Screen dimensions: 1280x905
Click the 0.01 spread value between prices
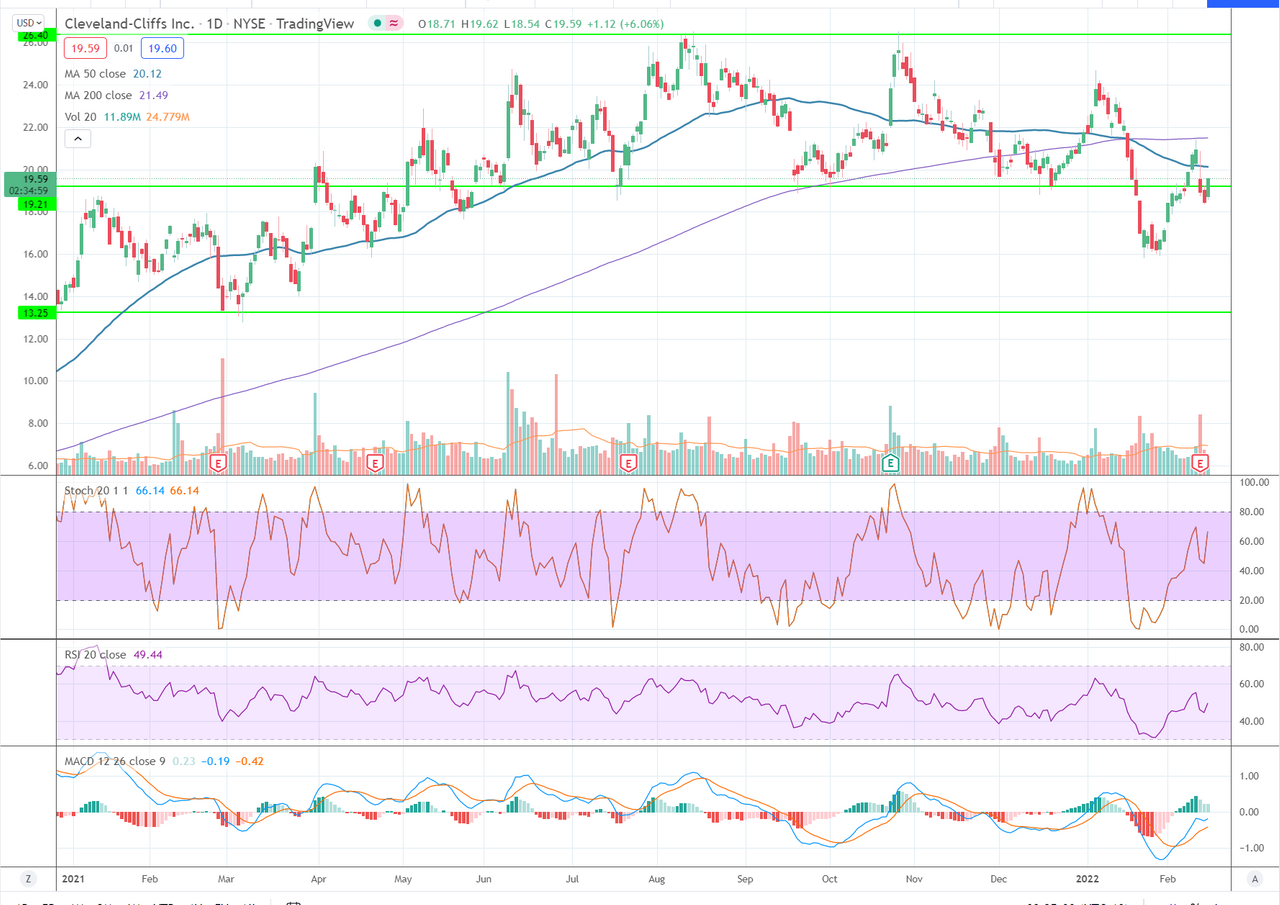point(122,47)
